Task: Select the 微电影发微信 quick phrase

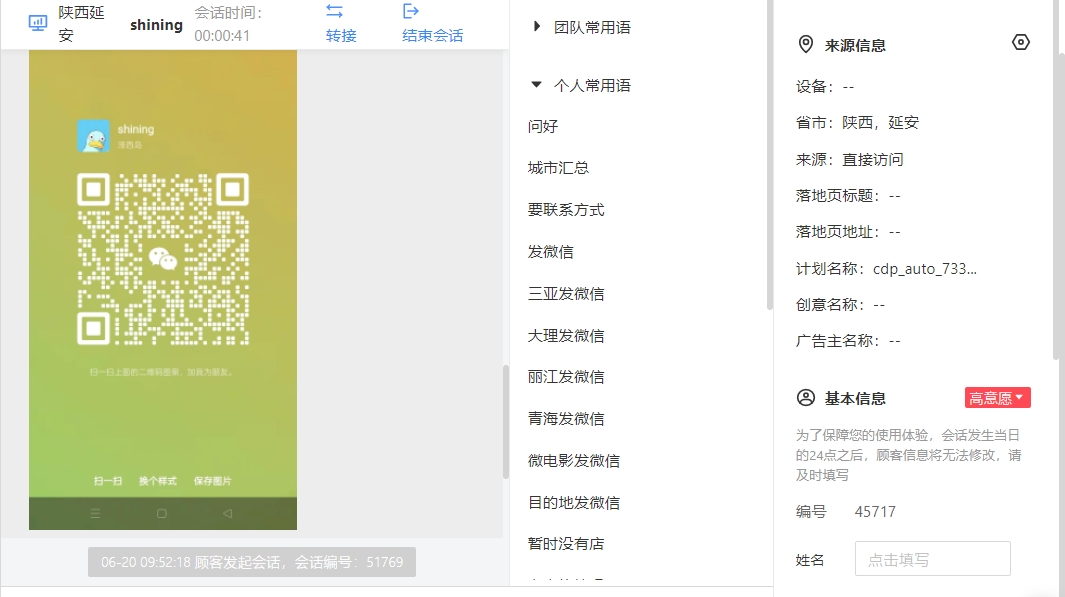Action: click(x=574, y=461)
